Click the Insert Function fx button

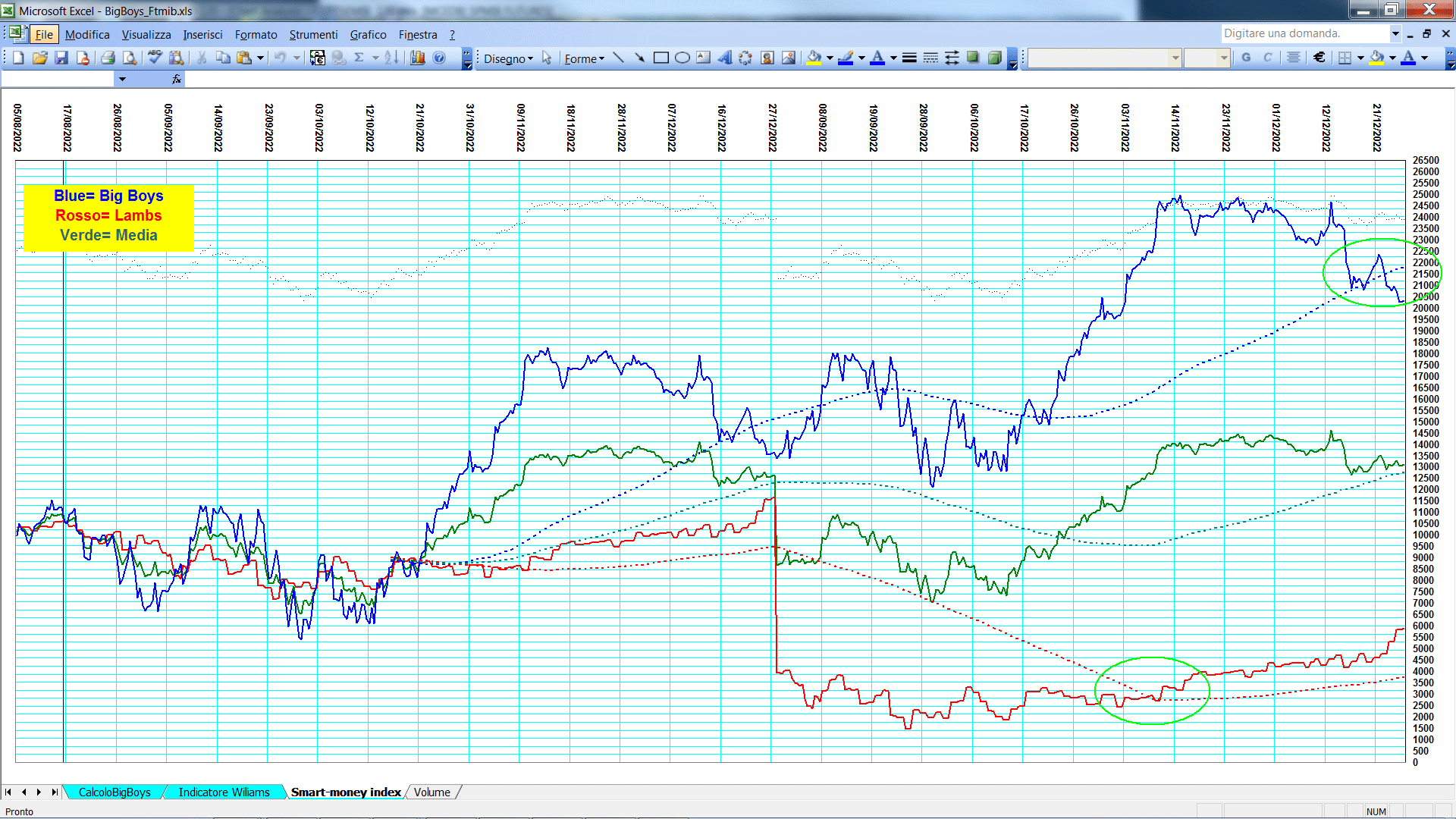(177, 79)
